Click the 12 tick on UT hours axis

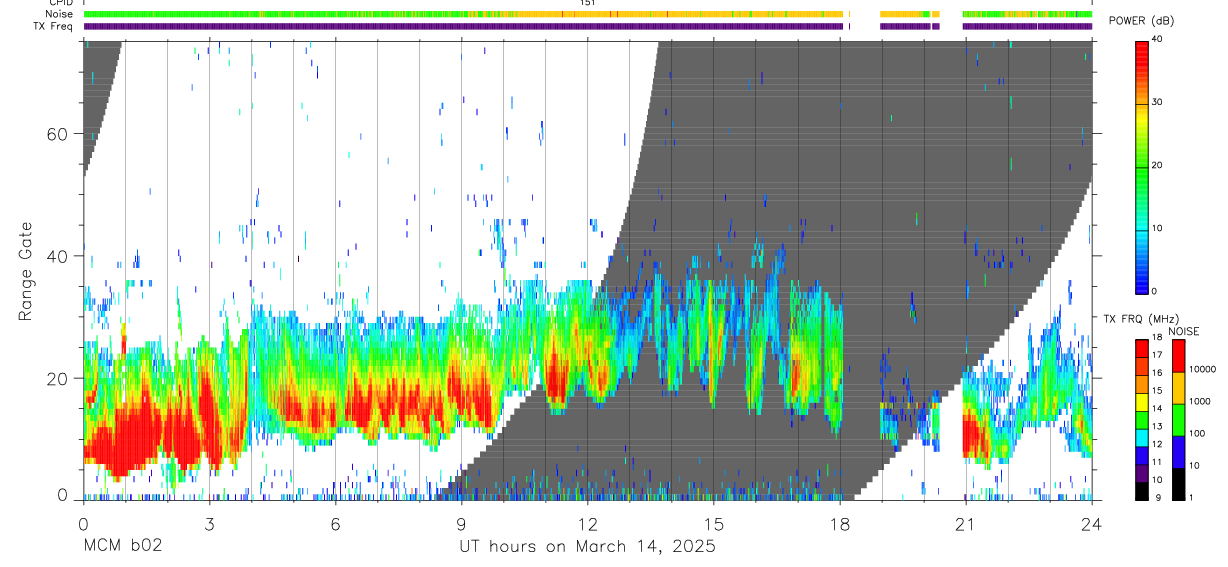coord(587,523)
